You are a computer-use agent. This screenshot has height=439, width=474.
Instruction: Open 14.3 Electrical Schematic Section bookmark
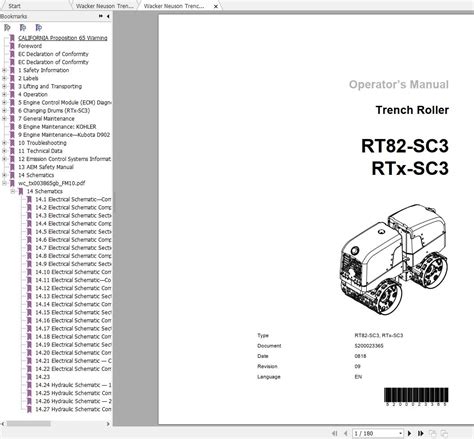click(x=73, y=215)
